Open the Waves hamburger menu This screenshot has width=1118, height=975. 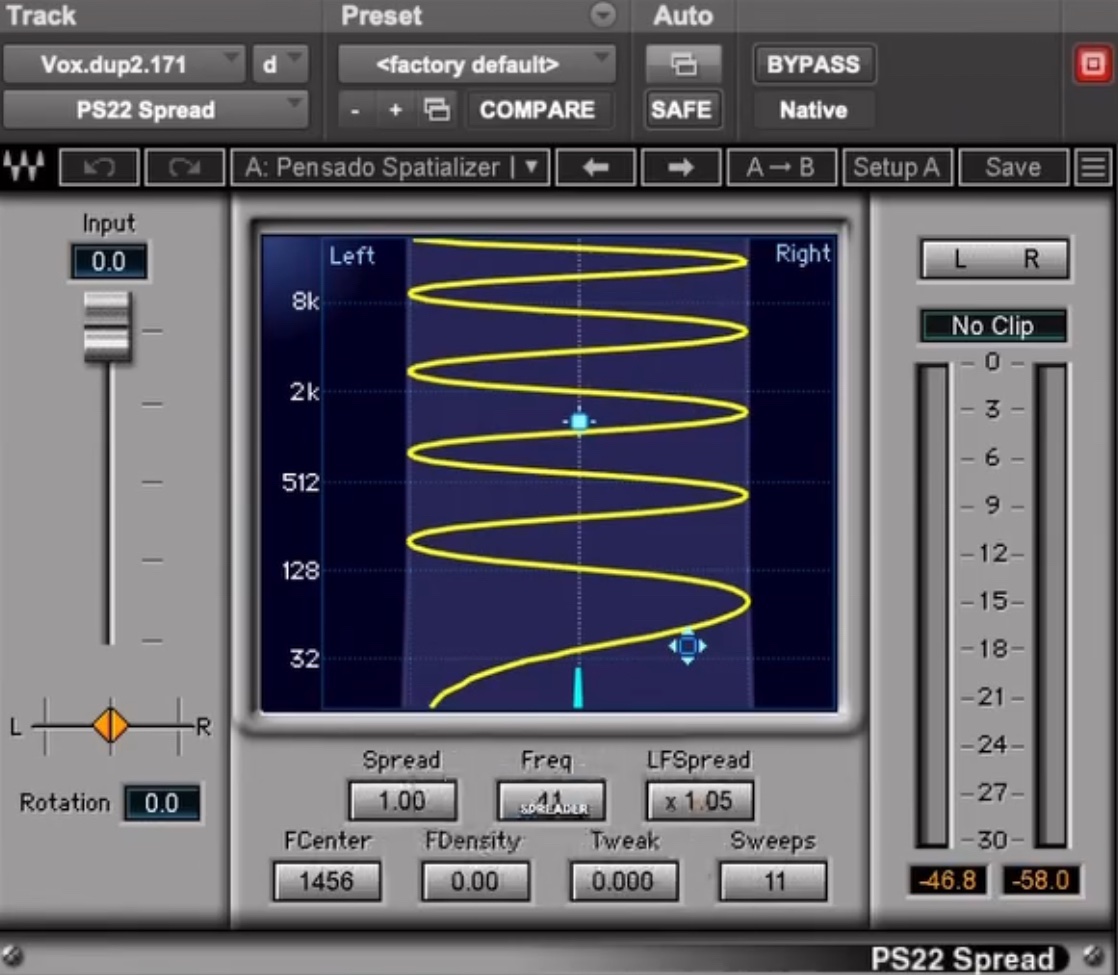click(1093, 168)
